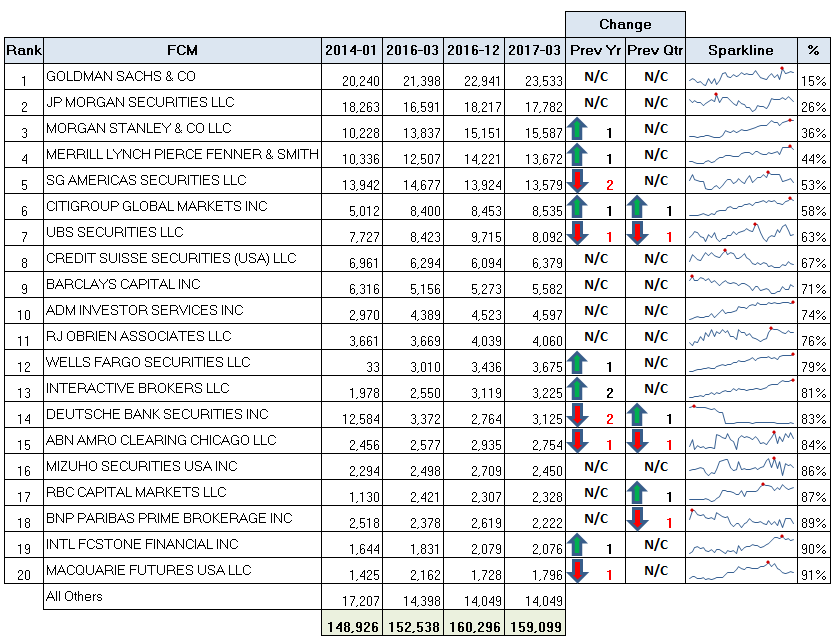This screenshot has width=833, height=638.
Task: Click RBC Capital Markets' Prev Qtr up arrow
Action: click(x=638, y=493)
